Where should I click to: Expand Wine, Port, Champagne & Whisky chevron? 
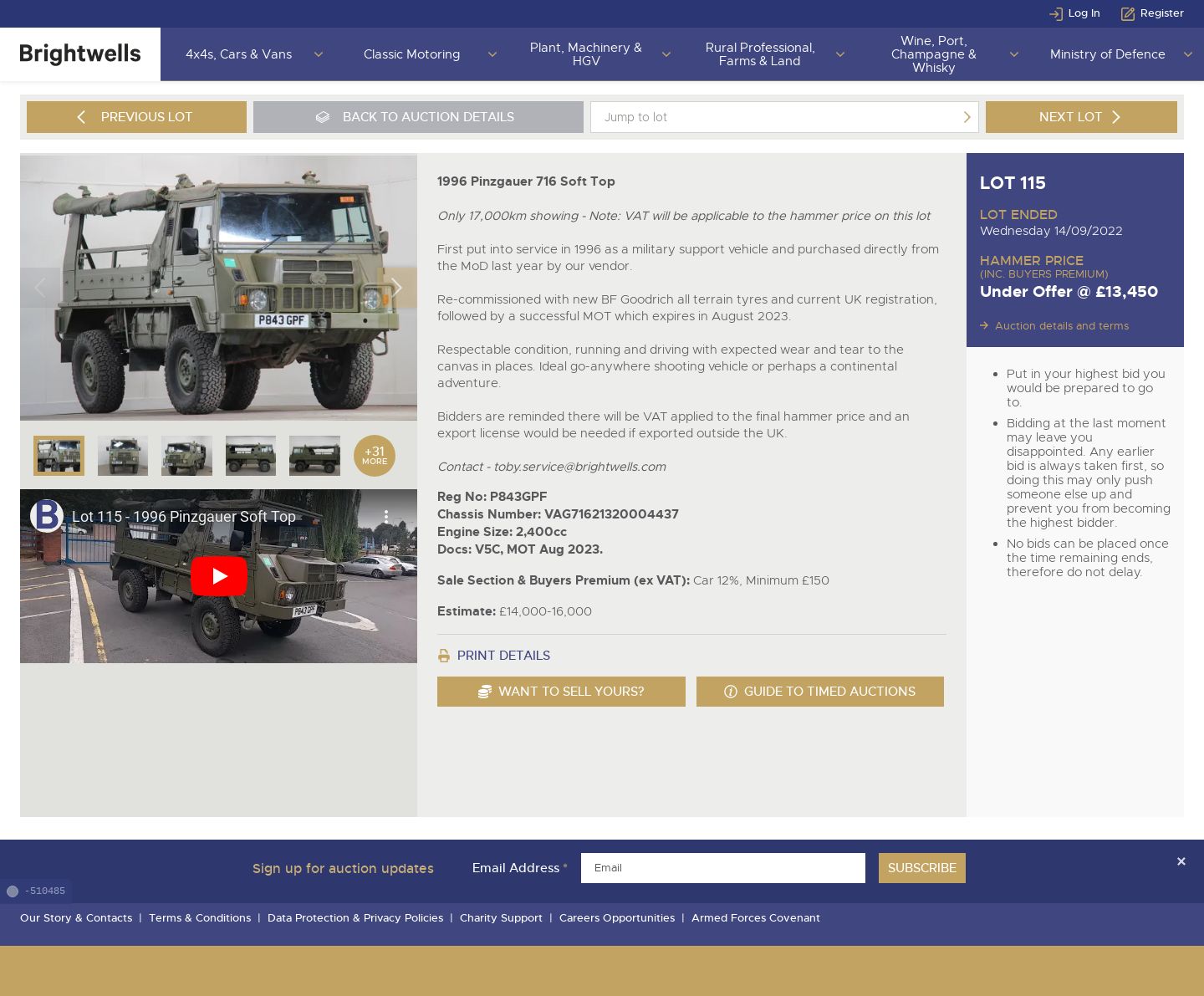click(x=1014, y=54)
